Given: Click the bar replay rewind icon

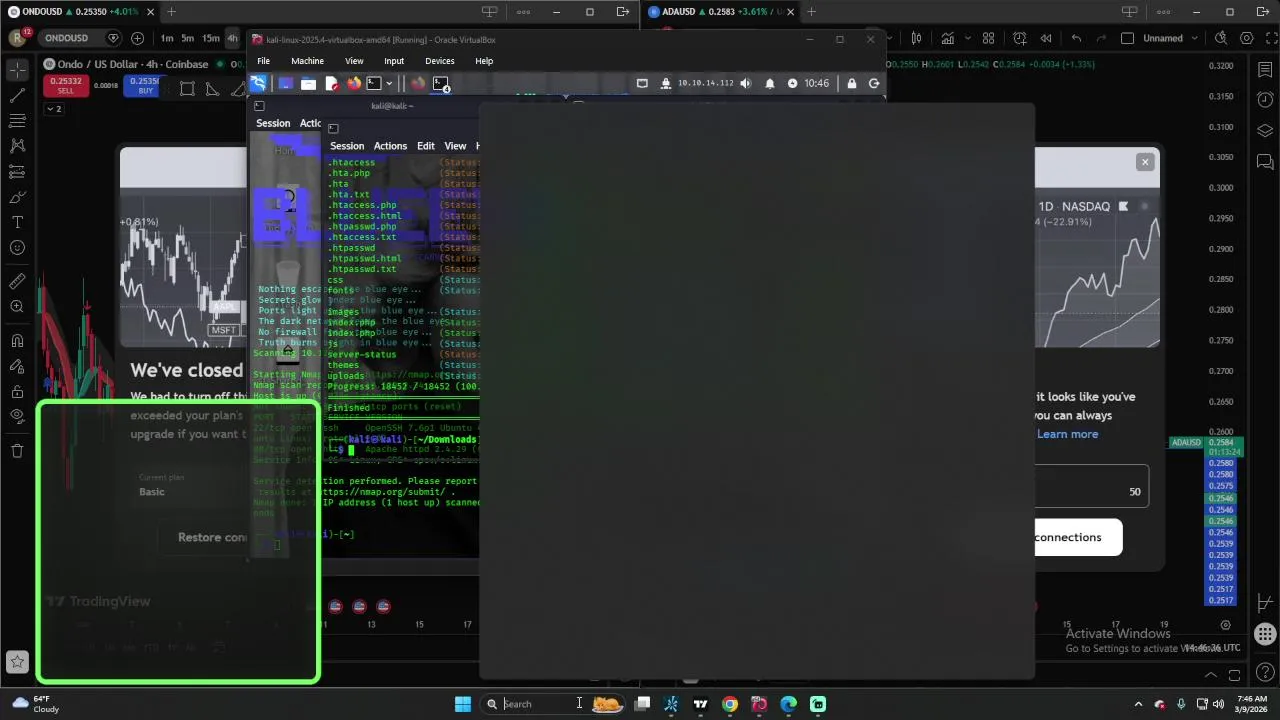Looking at the screenshot, I should pos(1045,38).
